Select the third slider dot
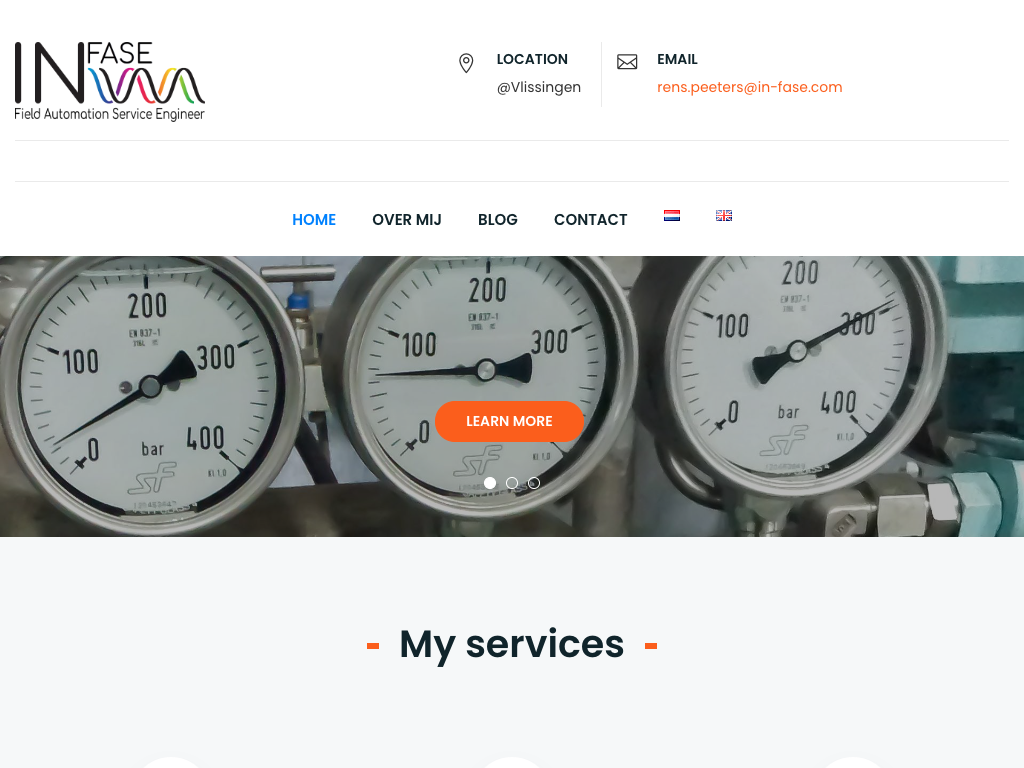 [x=534, y=483]
